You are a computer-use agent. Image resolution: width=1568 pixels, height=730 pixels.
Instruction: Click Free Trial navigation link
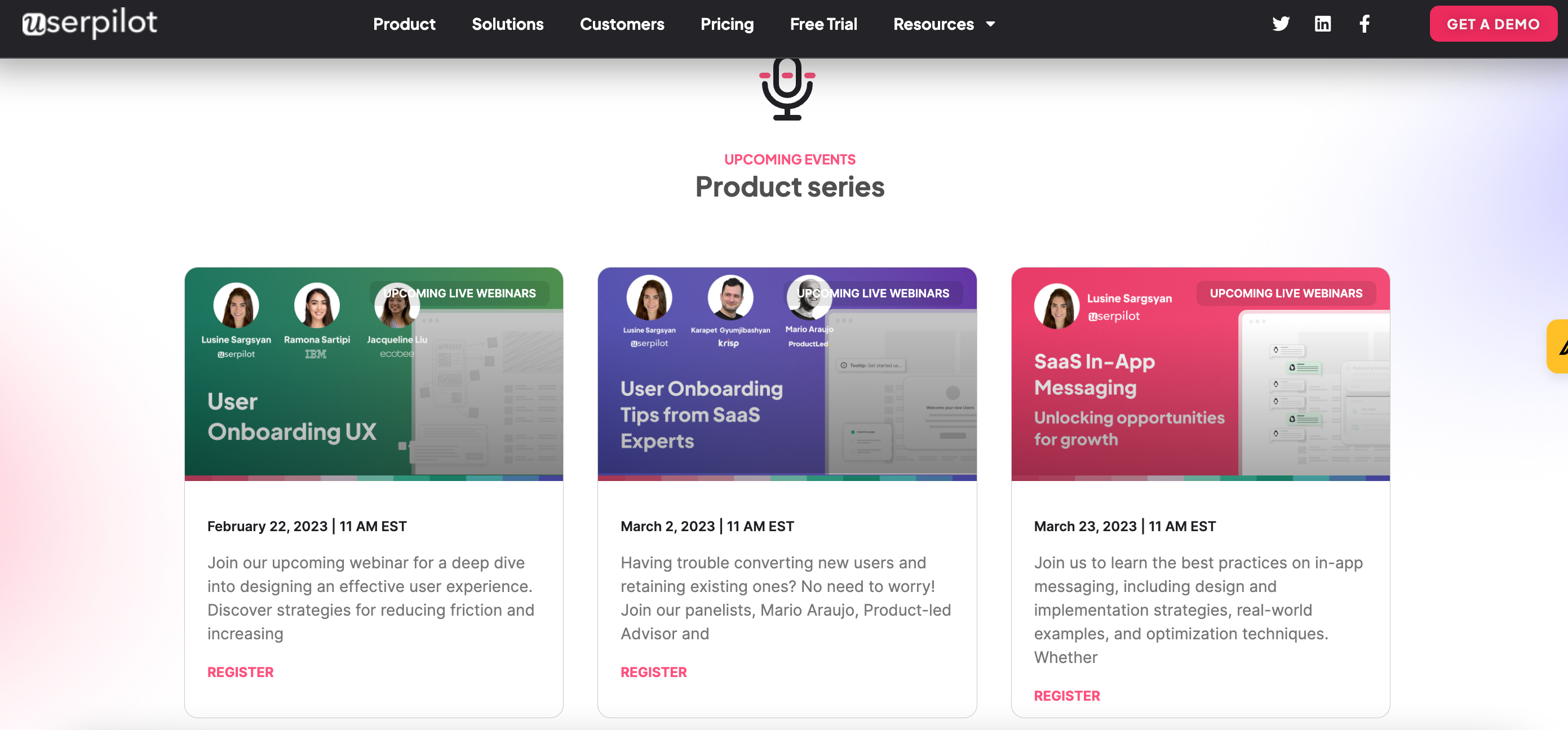tap(822, 24)
